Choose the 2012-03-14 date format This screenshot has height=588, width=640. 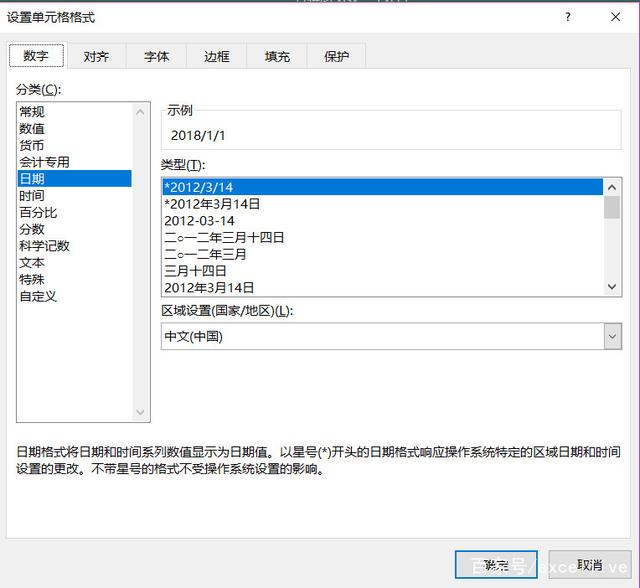[x=382, y=220]
